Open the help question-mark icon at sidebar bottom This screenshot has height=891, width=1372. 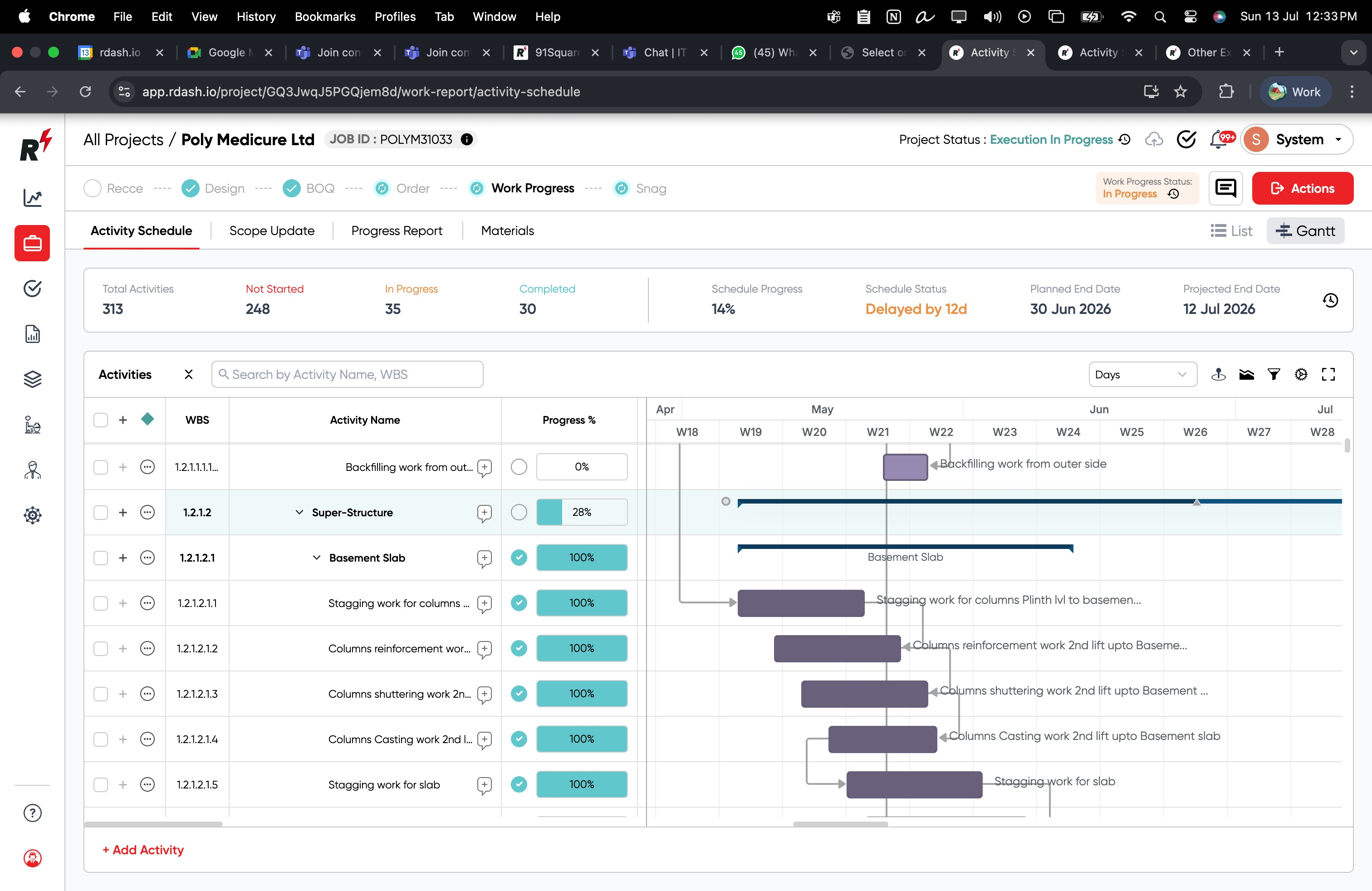point(32,813)
